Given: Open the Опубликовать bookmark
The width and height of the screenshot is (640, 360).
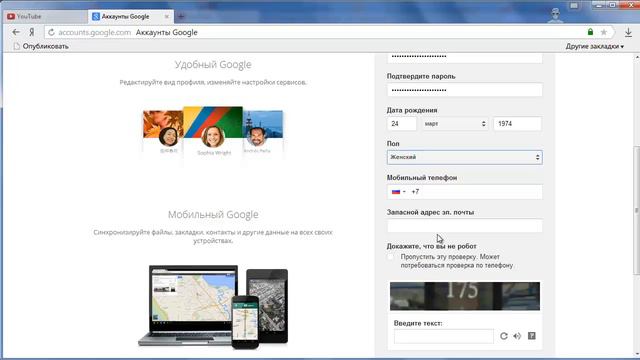Looking at the screenshot, I should [x=41, y=46].
